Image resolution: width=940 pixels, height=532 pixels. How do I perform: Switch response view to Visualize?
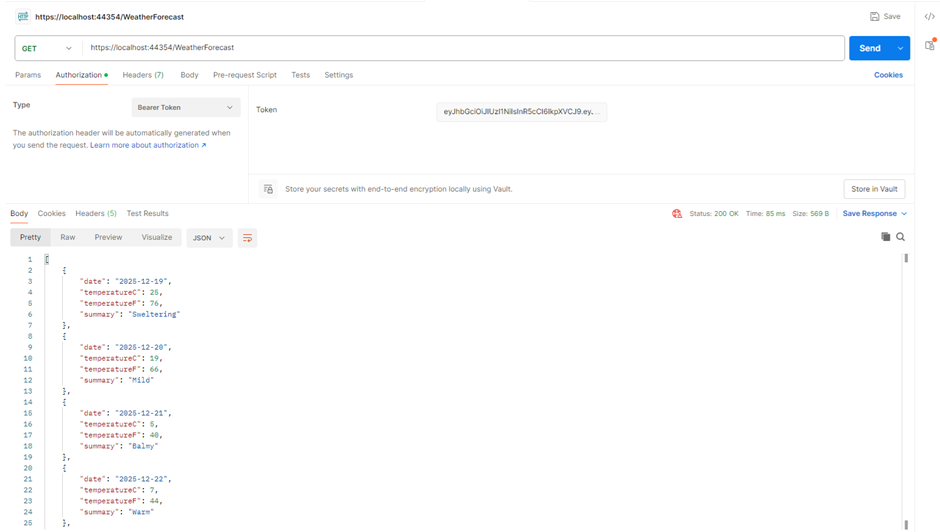(157, 238)
